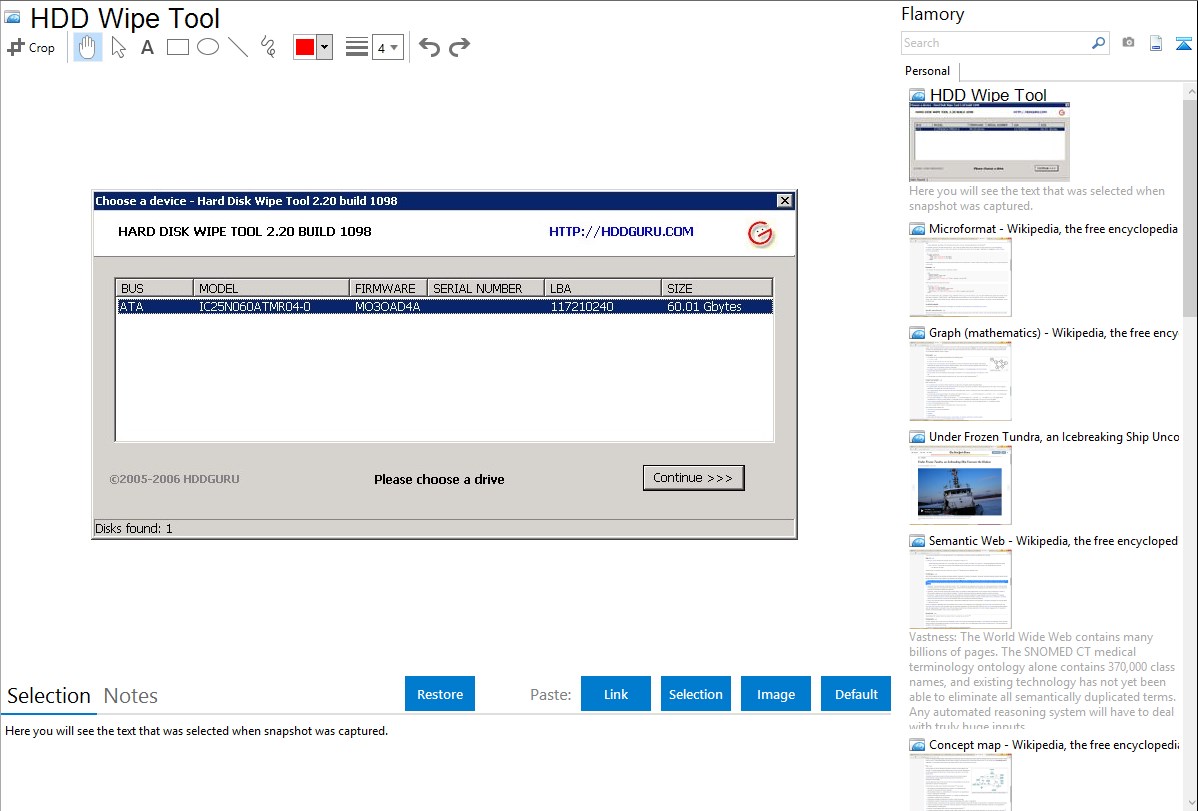
Task: Click the Continue >>> button
Action: [694, 478]
